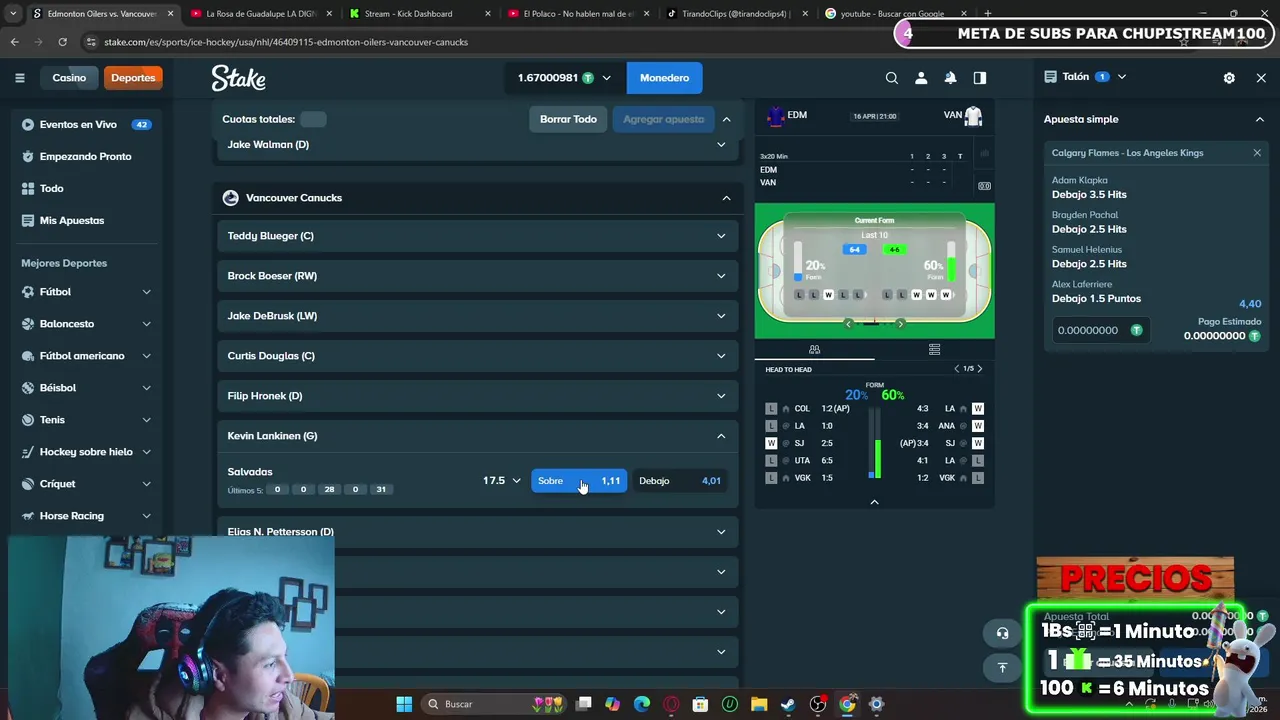Click the Stake logo
This screenshot has height=720, width=1280.
point(238,78)
